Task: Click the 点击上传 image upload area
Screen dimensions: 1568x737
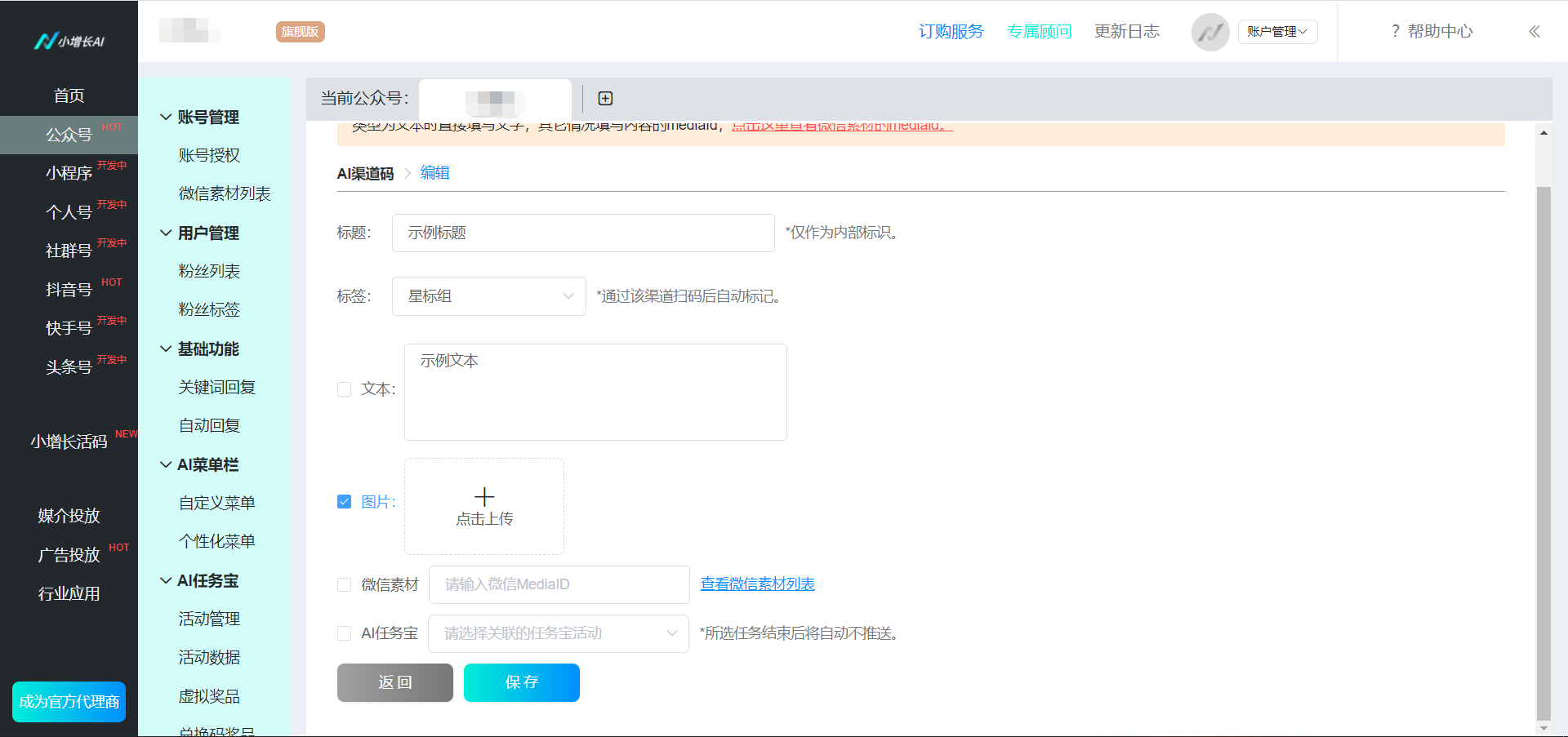Action: click(484, 507)
